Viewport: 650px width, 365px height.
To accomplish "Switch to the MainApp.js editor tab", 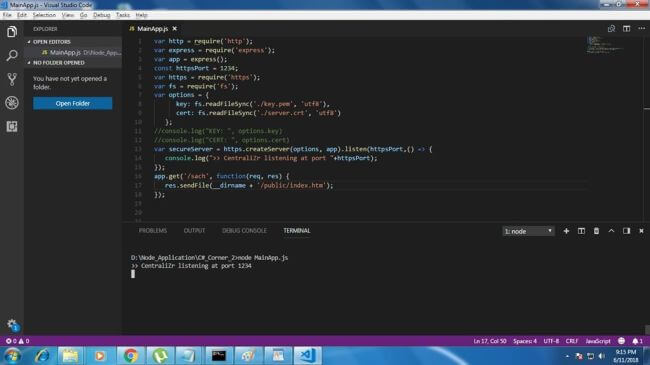I will 153,29.
